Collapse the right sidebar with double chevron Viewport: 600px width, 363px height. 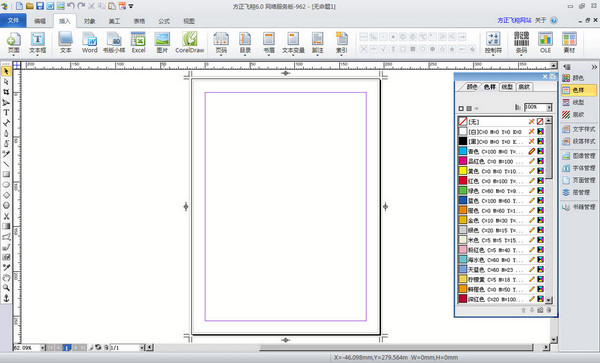(594, 67)
